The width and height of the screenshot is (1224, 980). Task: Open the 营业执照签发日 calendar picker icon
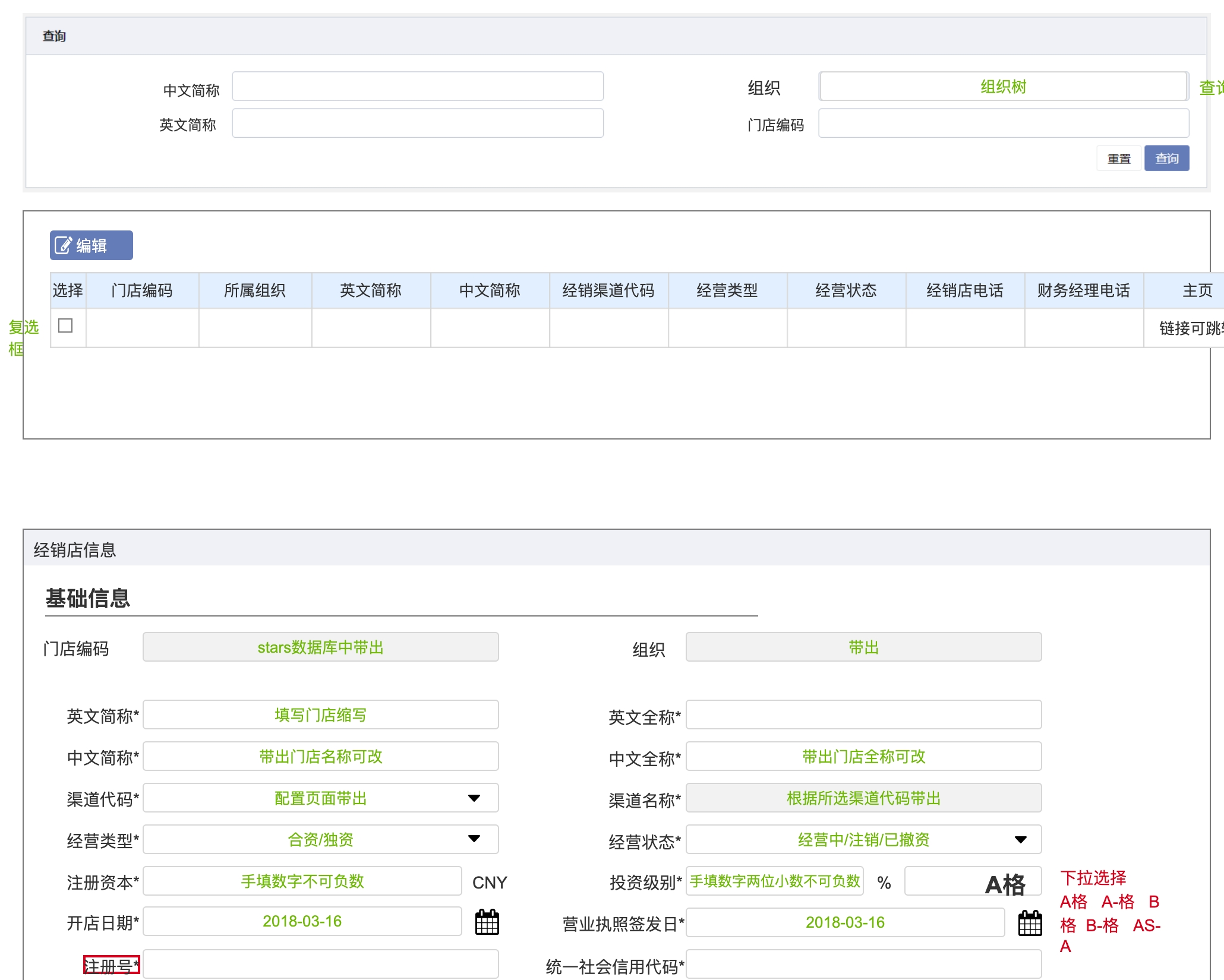click(x=1030, y=923)
